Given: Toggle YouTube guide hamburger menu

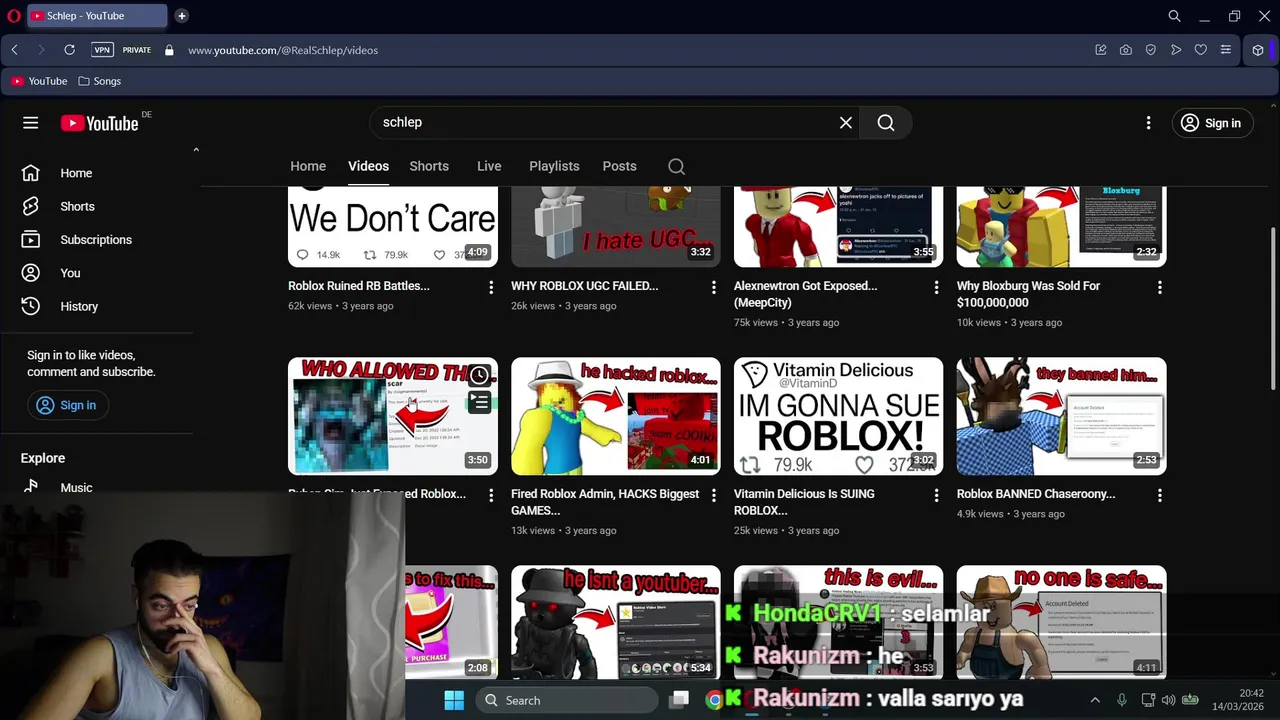Looking at the screenshot, I should [x=31, y=123].
